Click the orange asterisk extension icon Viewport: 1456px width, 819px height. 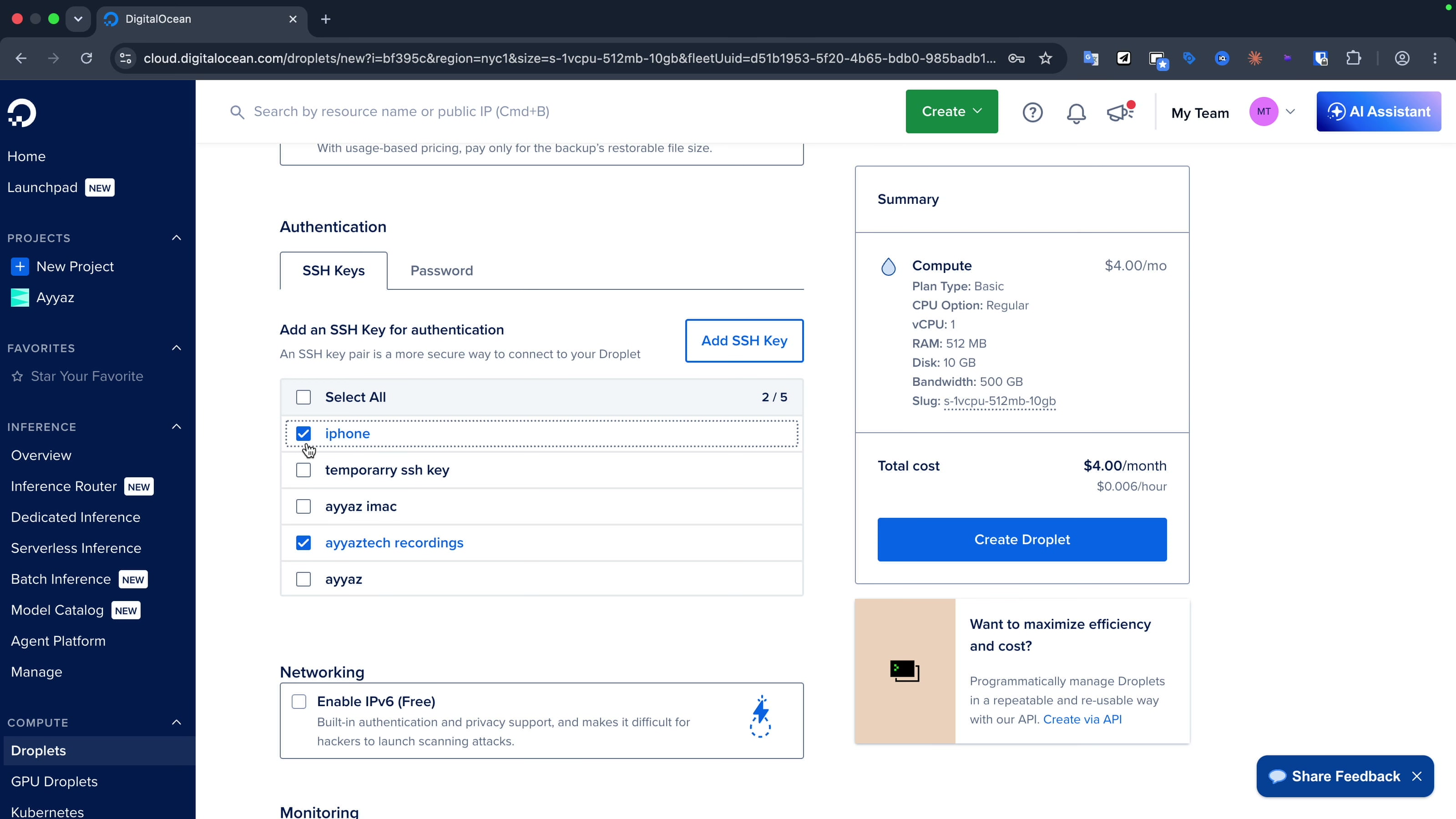click(1254, 58)
